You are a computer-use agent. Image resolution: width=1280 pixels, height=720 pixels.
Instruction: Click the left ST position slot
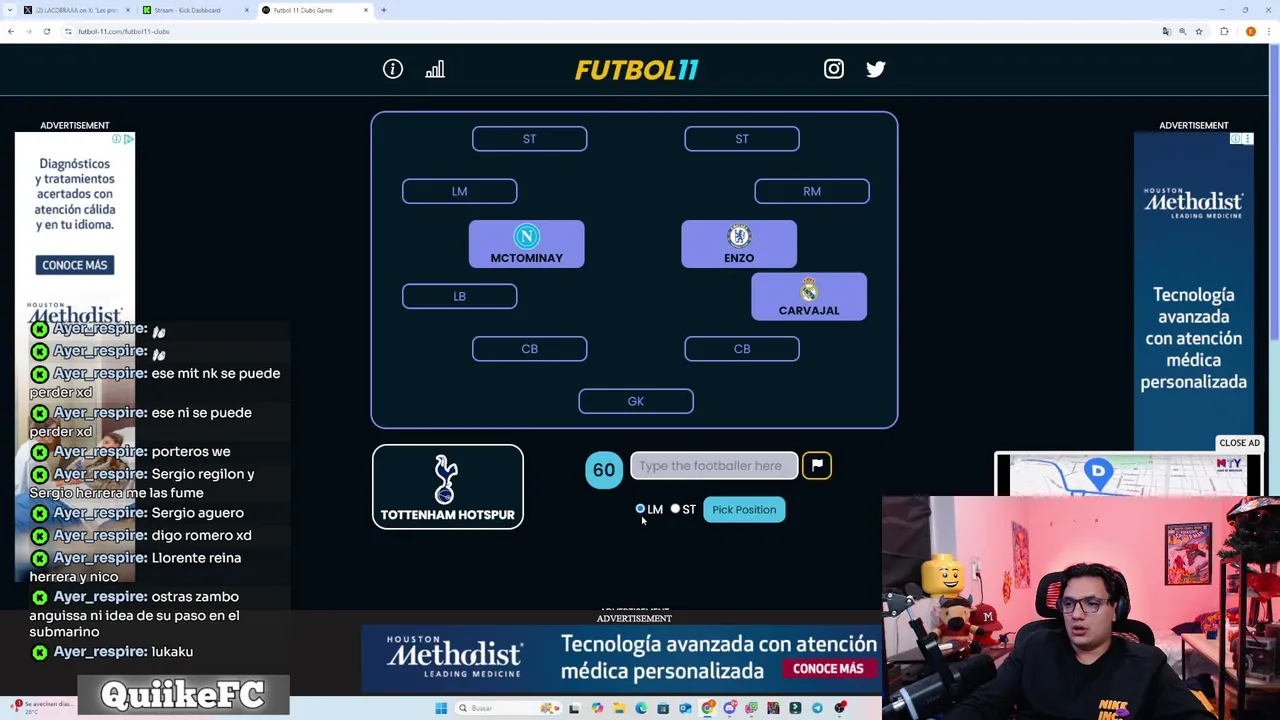coord(529,139)
